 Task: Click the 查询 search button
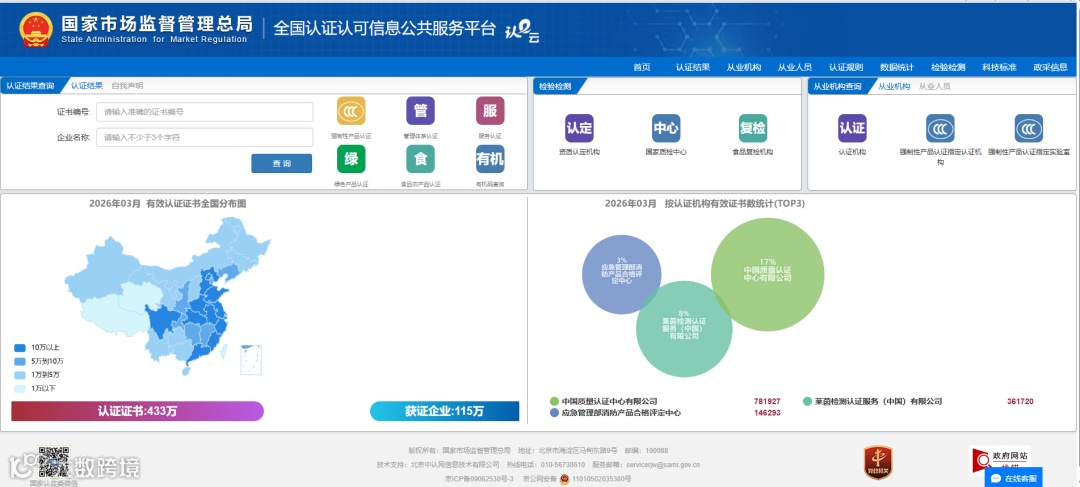282,163
